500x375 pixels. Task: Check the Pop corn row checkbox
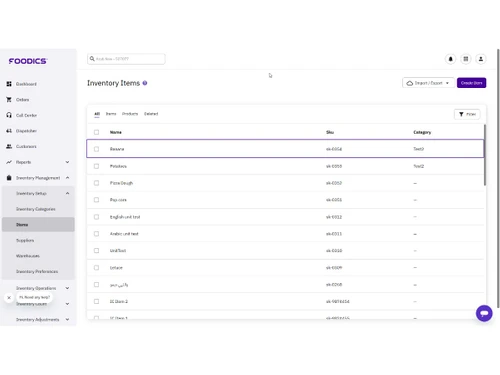(96, 200)
